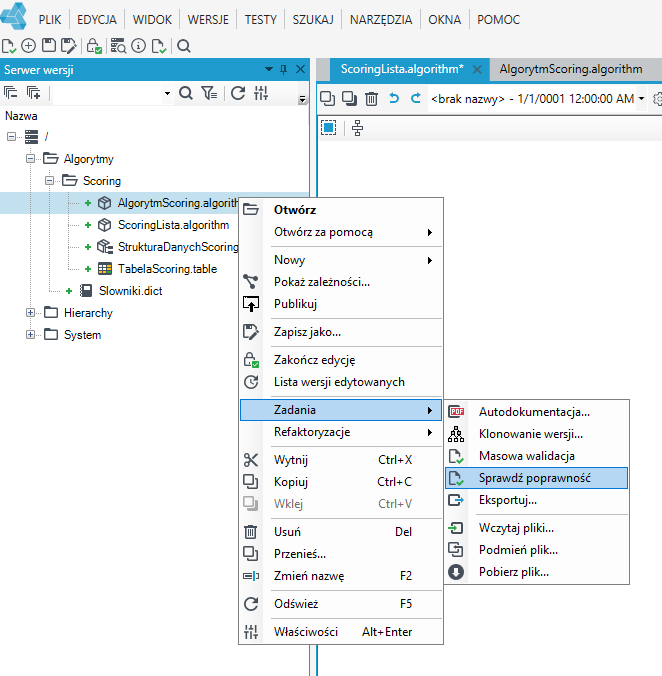This screenshot has width=662, height=676.
Task: Close the ScoringLista.algorithm tab
Action: coord(477,69)
